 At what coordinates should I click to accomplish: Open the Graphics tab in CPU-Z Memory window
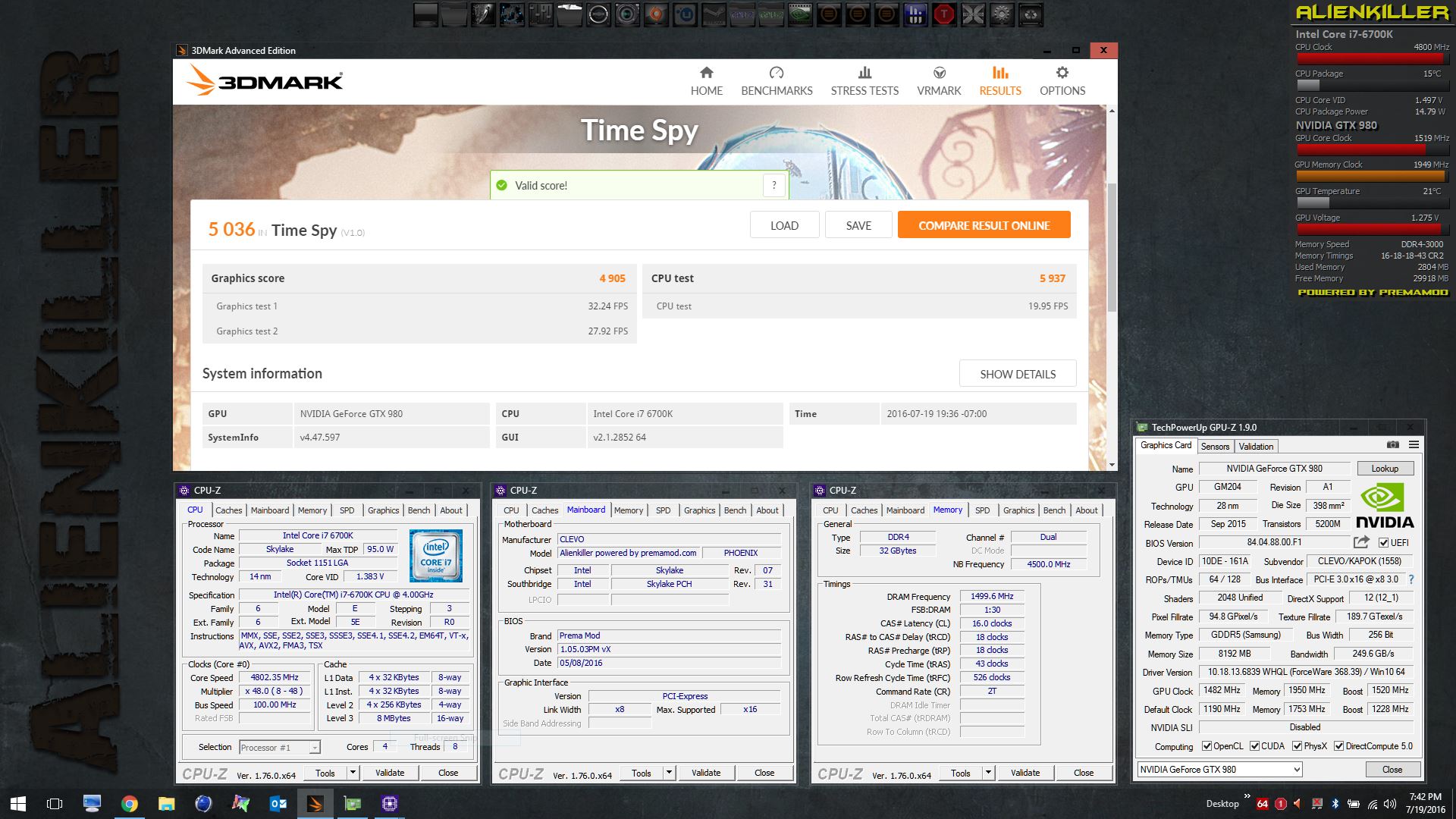[1018, 510]
